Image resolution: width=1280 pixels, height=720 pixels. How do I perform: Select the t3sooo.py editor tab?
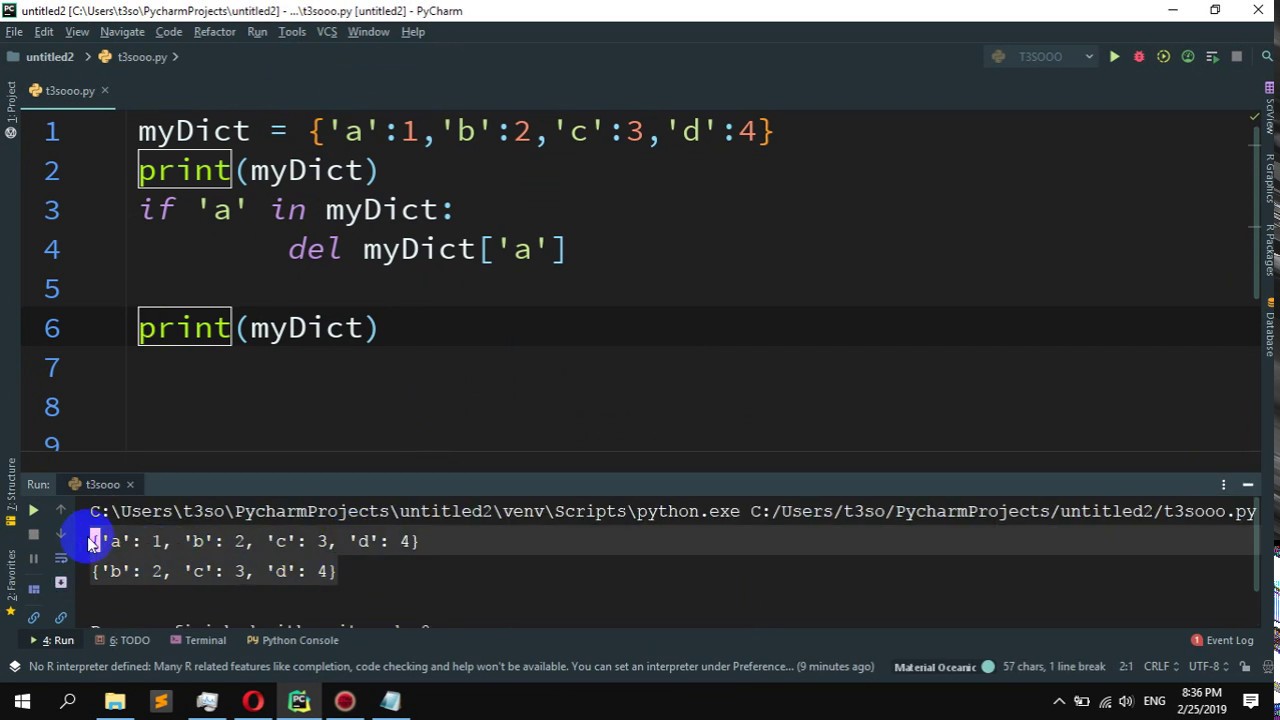tap(69, 91)
